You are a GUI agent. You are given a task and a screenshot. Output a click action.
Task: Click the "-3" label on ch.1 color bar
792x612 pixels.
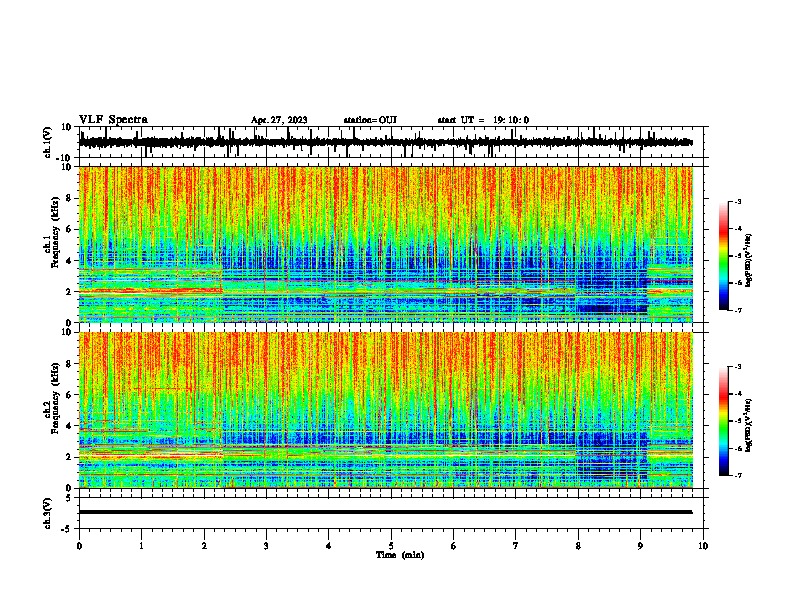(737, 201)
